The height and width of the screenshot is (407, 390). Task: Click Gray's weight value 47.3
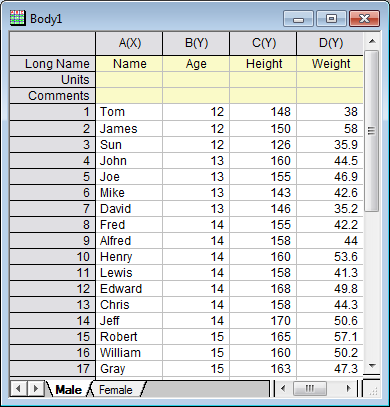(330, 369)
